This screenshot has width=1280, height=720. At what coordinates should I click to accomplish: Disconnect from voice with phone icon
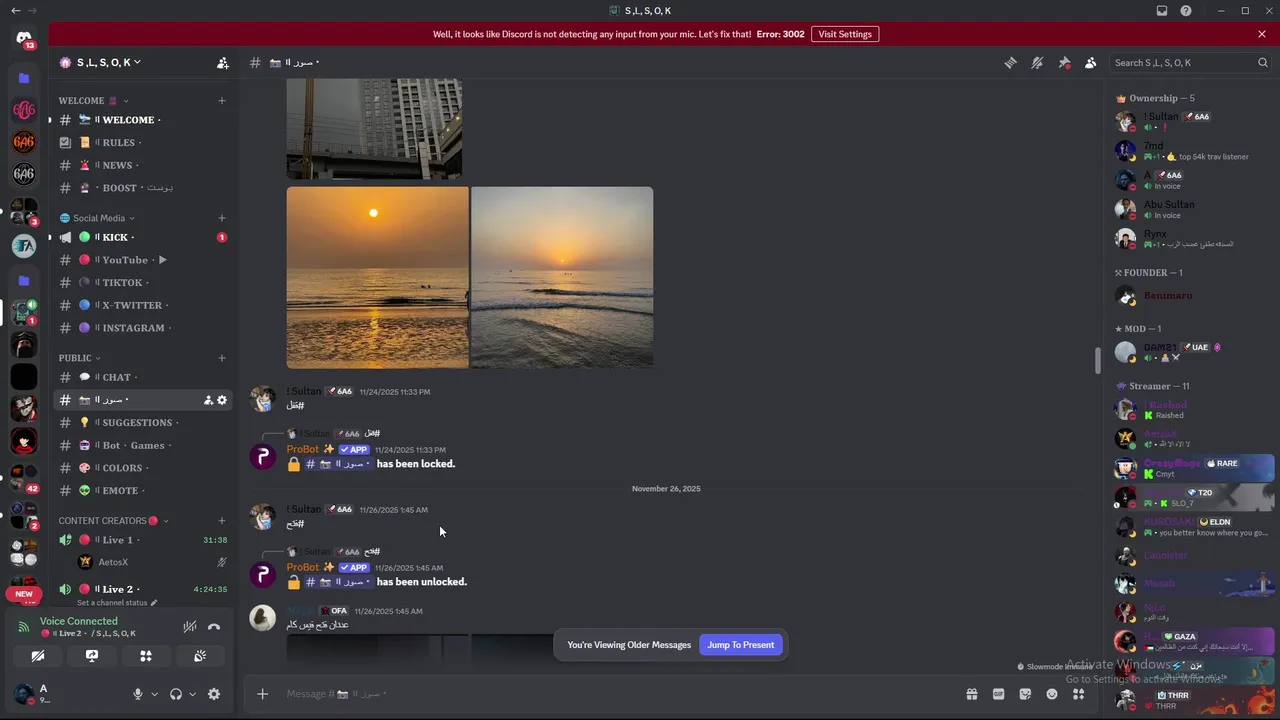coord(213,627)
